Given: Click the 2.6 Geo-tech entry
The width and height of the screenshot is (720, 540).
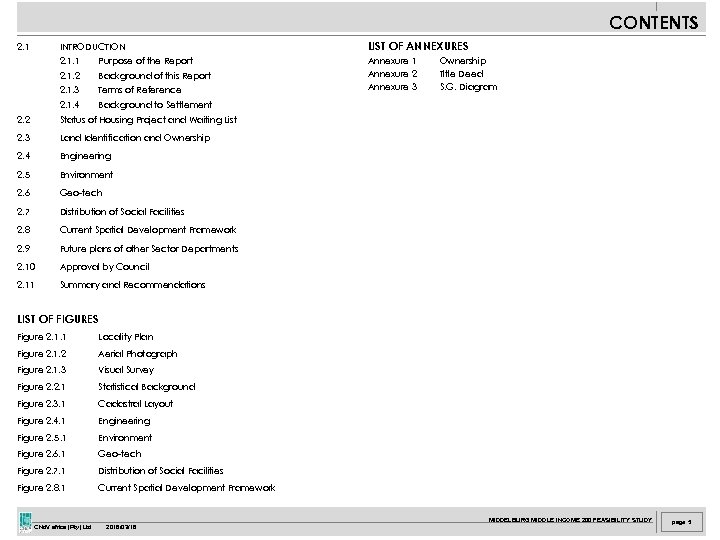Looking at the screenshot, I should click(x=60, y=193).
